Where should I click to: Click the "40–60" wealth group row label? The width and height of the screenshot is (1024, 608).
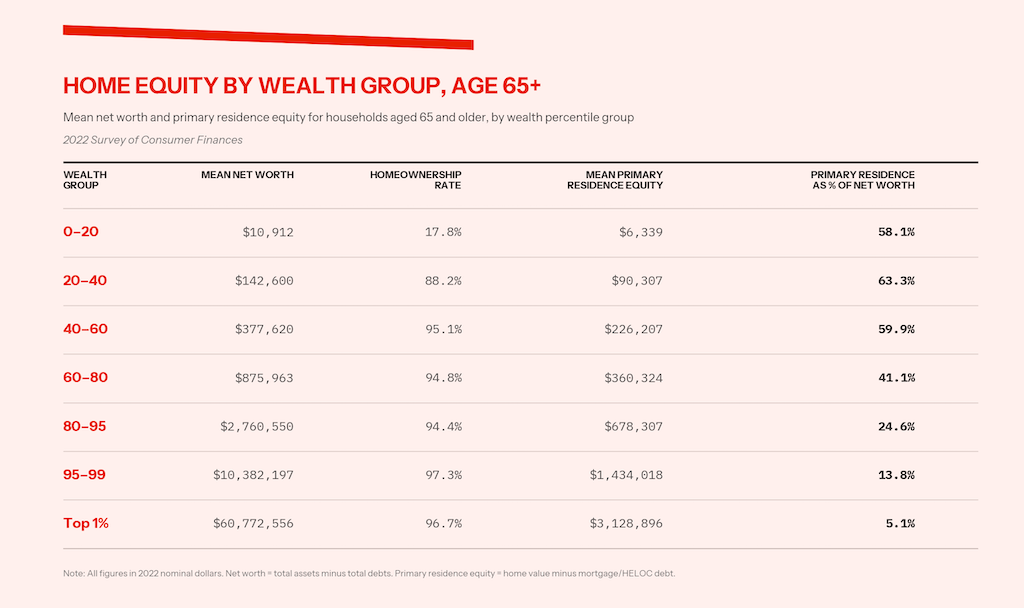pyautogui.click(x=85, y=329)
